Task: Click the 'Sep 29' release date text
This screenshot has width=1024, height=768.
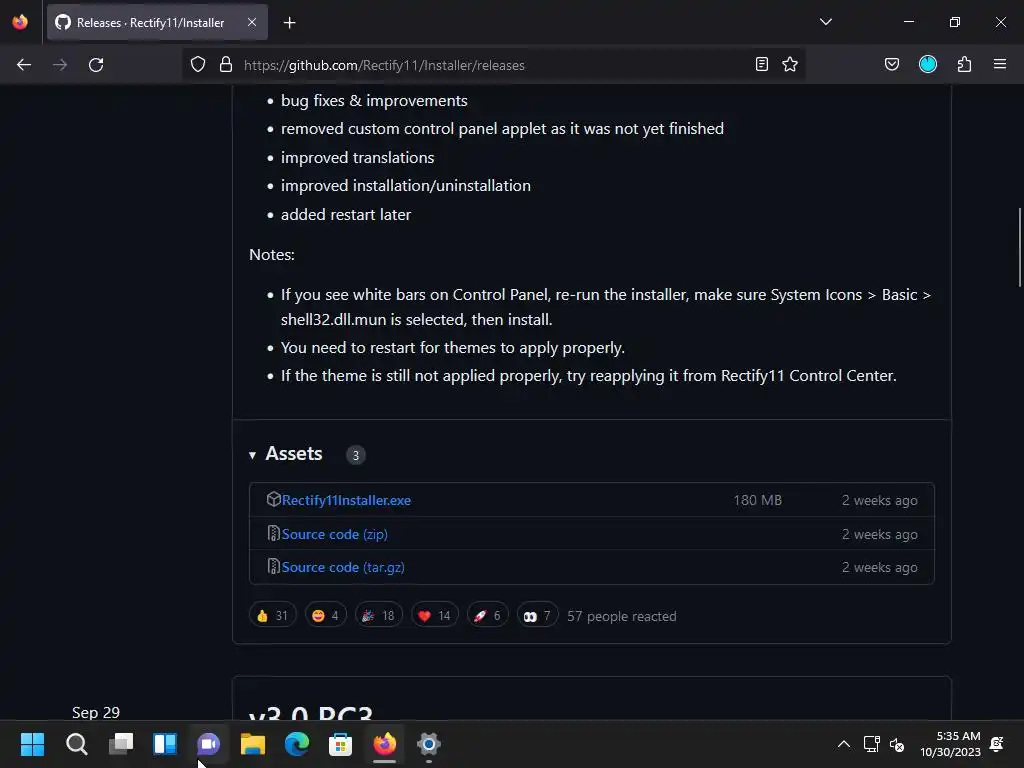Action: [x=96, y=712]
